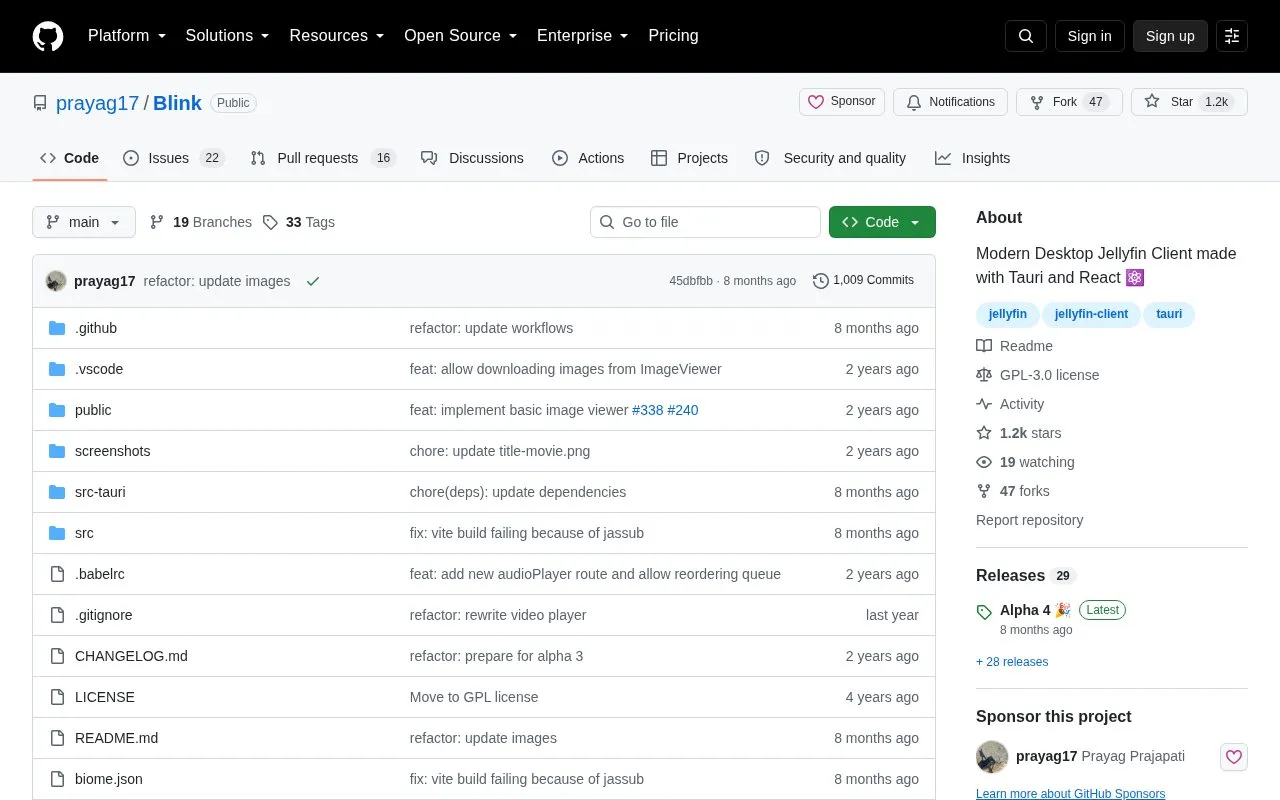Click the Sign up button
The width and height of the screenshot is (1280, 800).
click(x=1170, y=36)
